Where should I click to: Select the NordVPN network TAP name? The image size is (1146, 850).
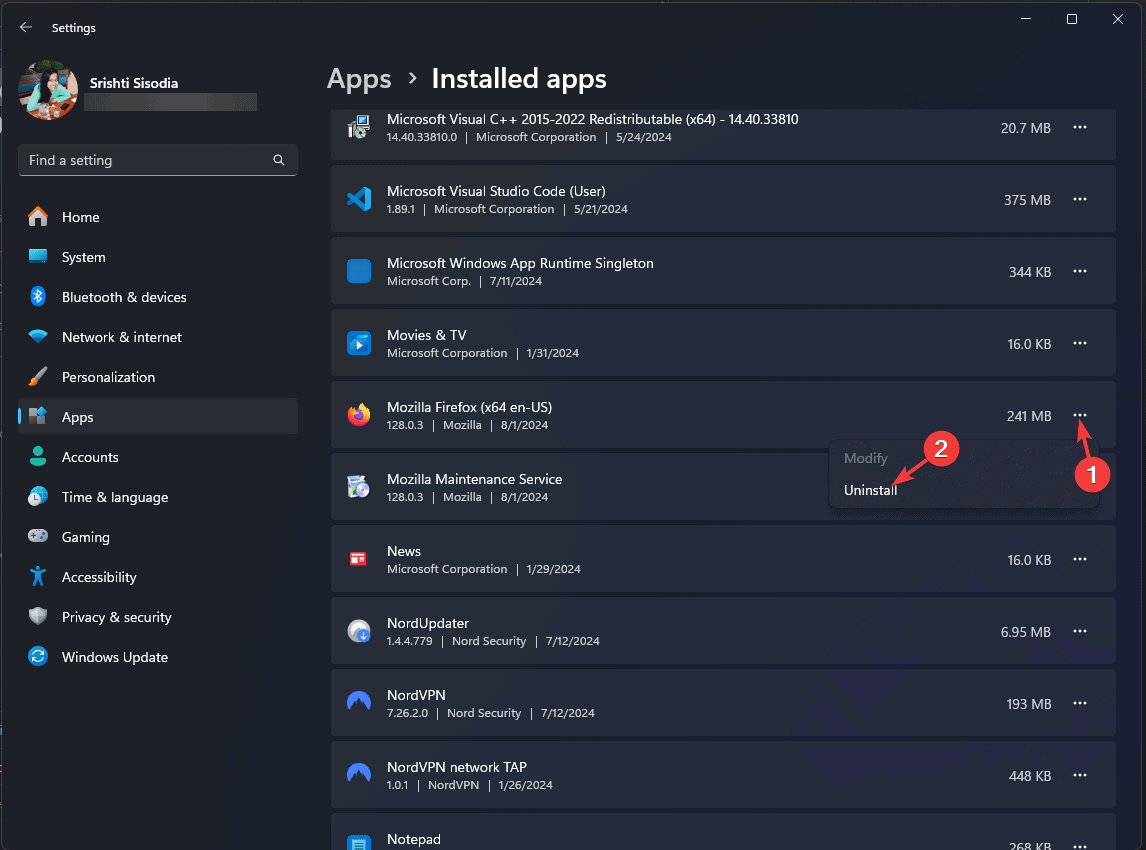click(457, 767)
